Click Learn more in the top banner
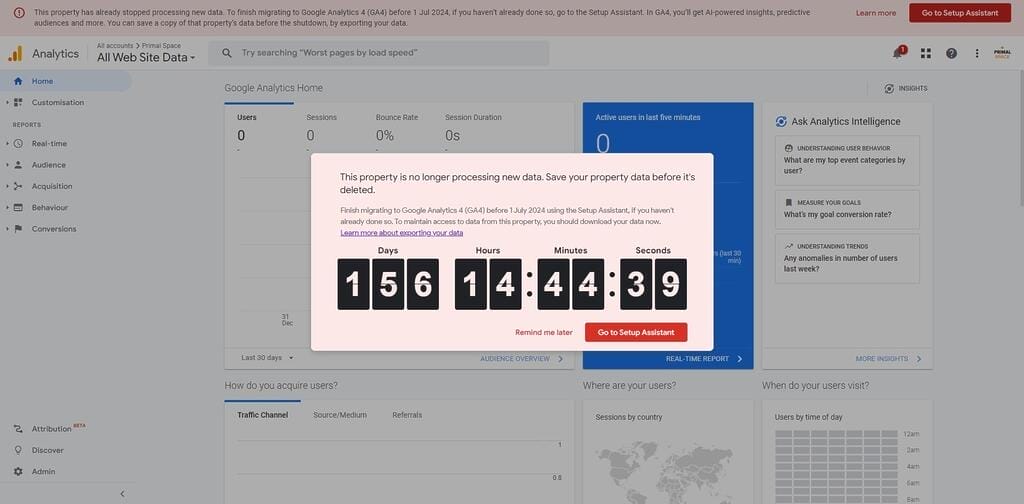The height and width of the screenshot is (504, 1024). coord(876,13)
